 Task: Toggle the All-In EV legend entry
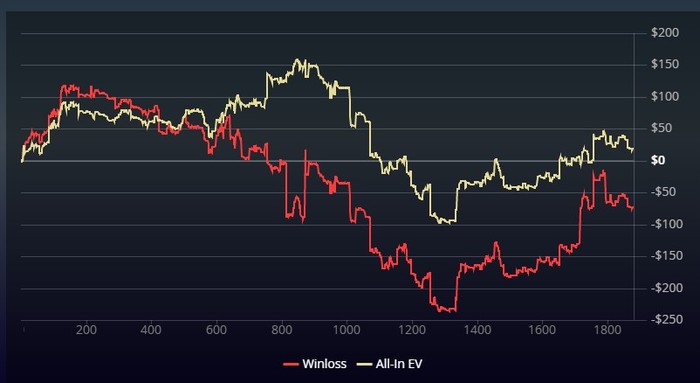389,364
